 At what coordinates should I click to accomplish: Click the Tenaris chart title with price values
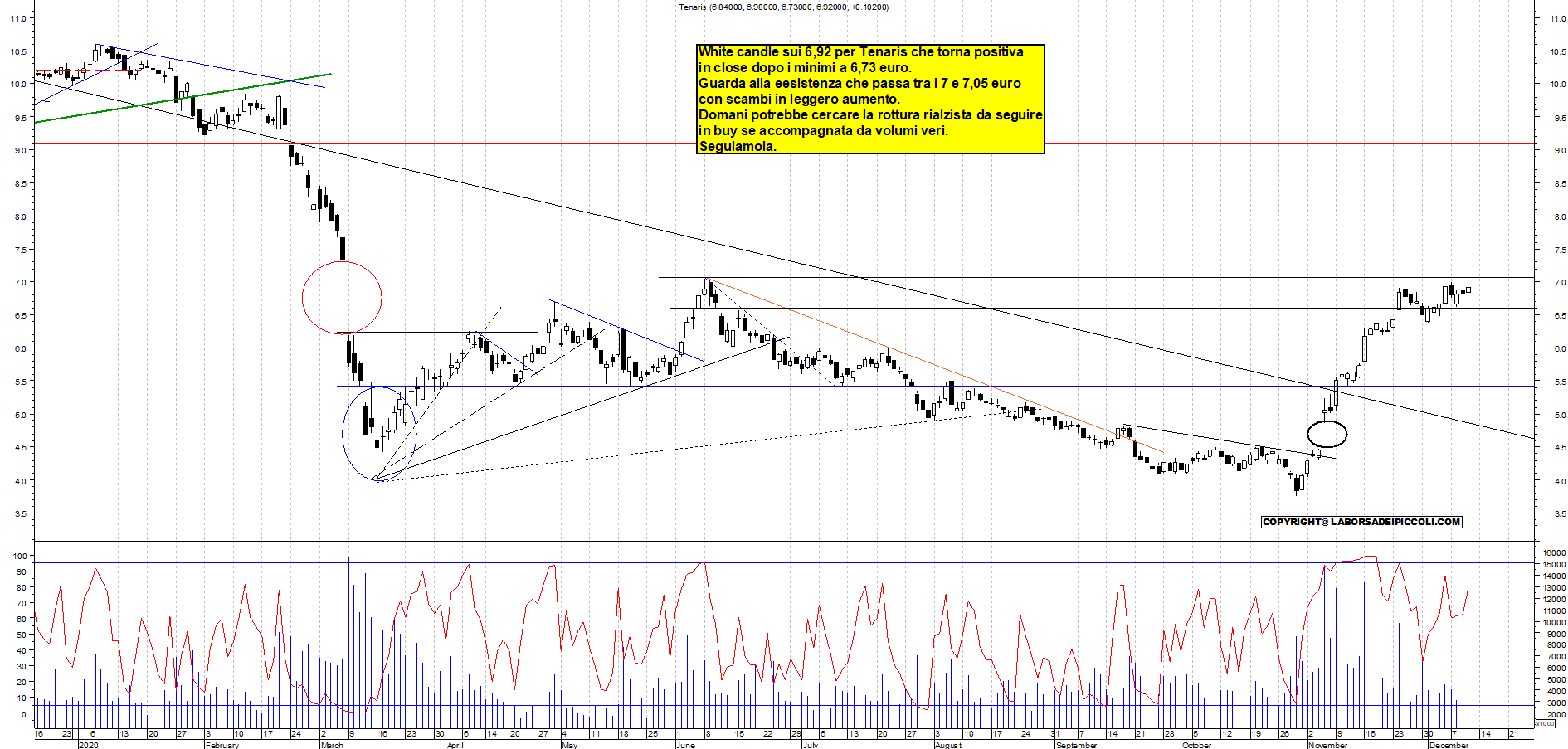[x=783, y=7]
